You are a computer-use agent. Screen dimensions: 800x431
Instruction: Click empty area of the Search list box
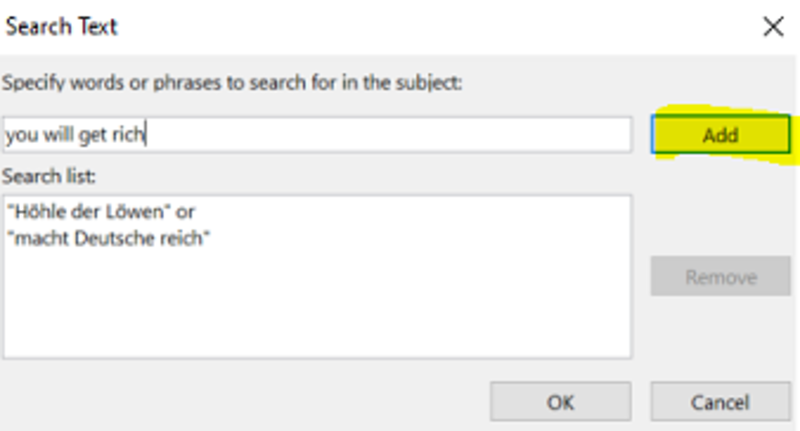pos(317,306)
